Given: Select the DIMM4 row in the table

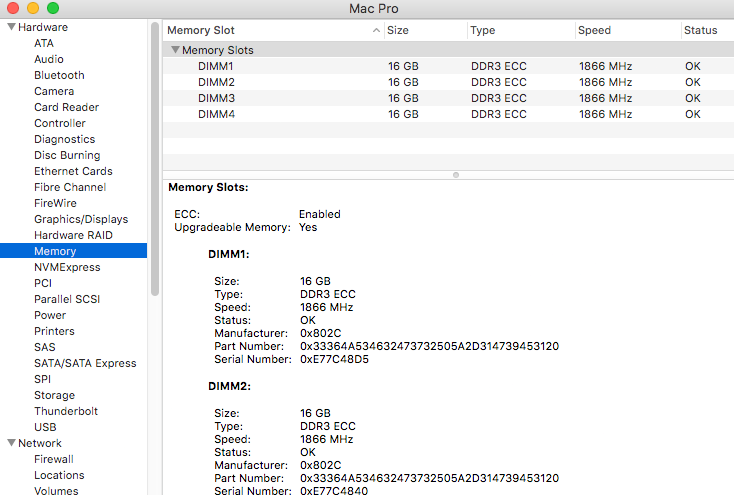Looking at the screenshot, I should click(x=448, y=114).
